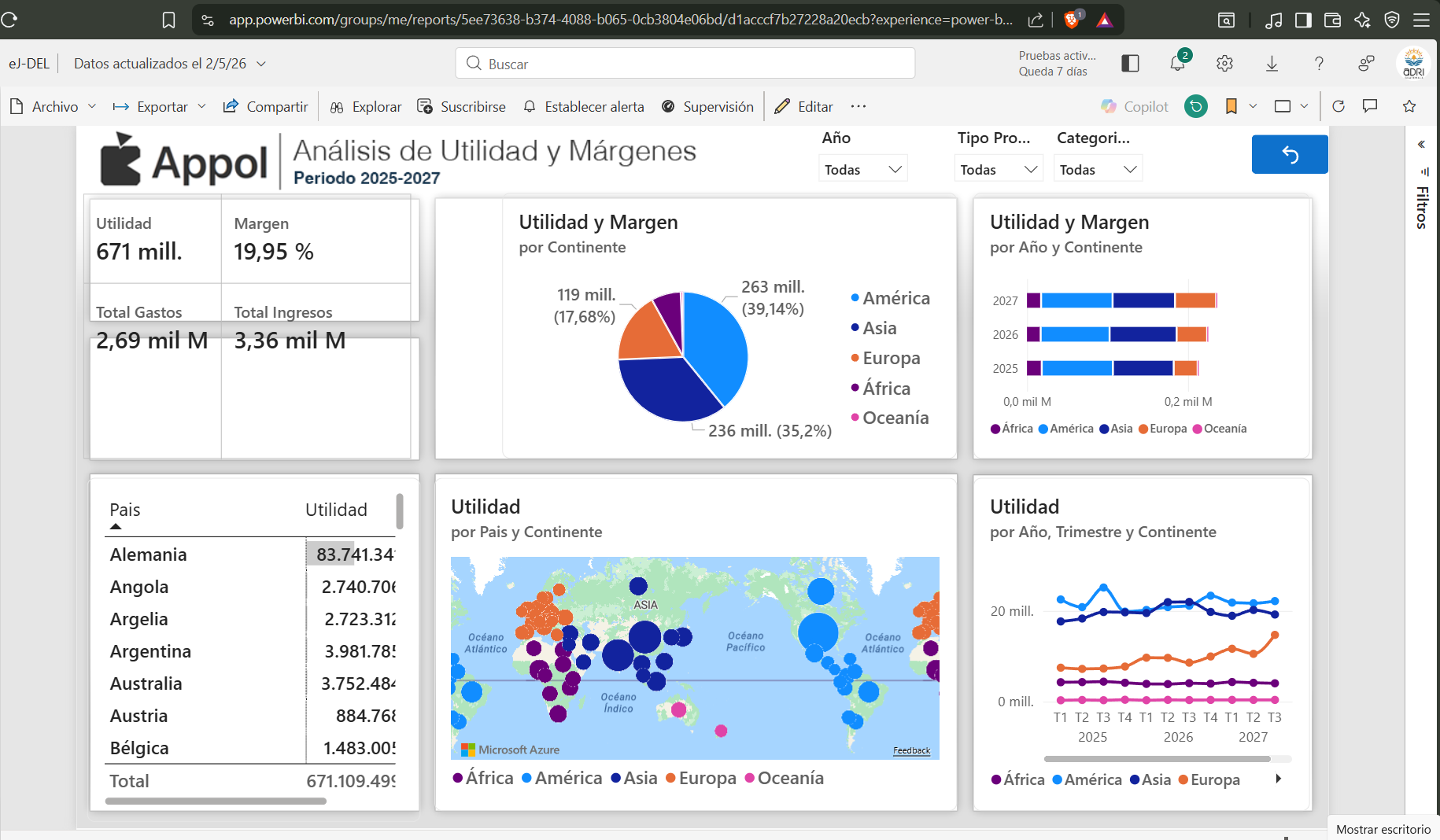Open the comments speech bubble icon
Image resolution: width=1440 pixels, height=840 pixels.
click(1370, 106)
